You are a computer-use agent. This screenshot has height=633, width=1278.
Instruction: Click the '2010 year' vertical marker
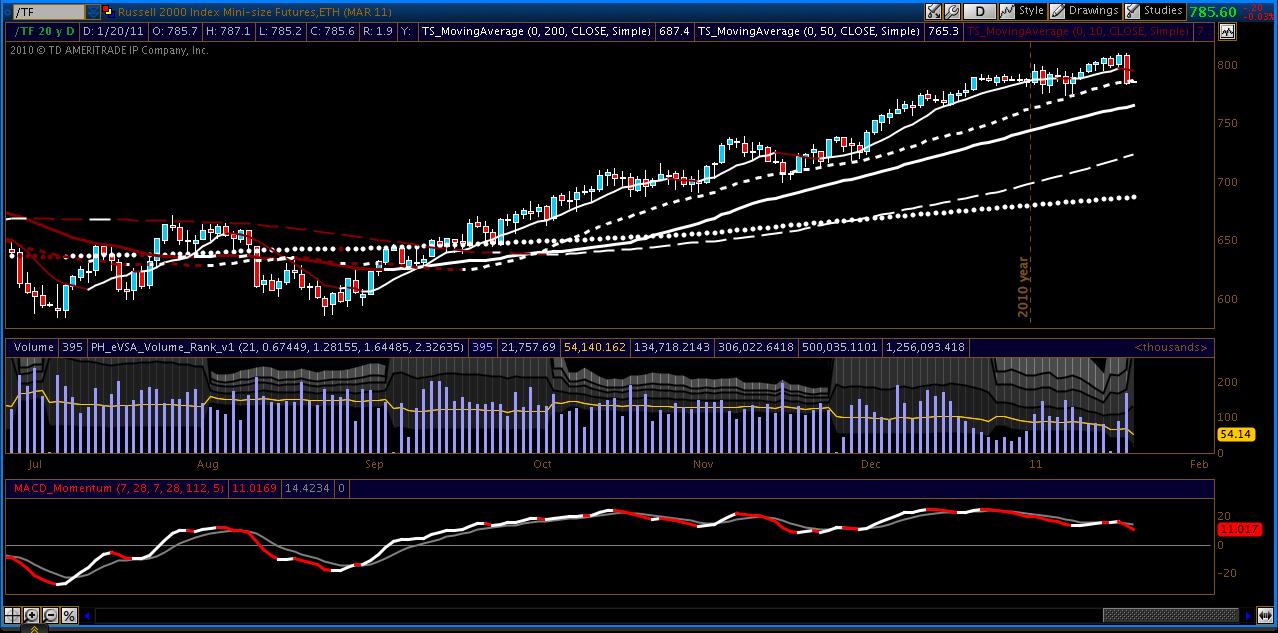click(x=1024, y=287)
